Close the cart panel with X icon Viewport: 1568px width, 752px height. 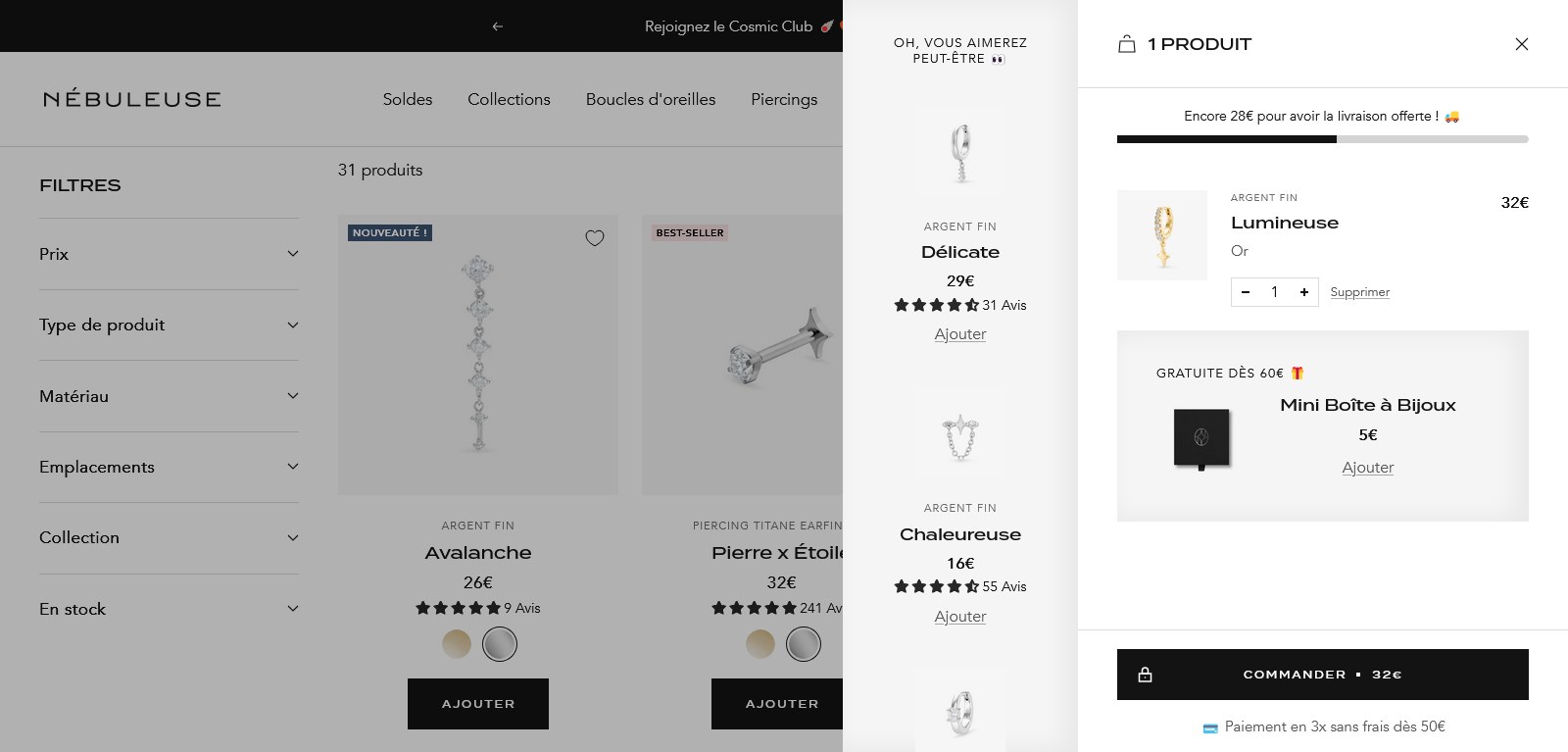[1521, 44]
